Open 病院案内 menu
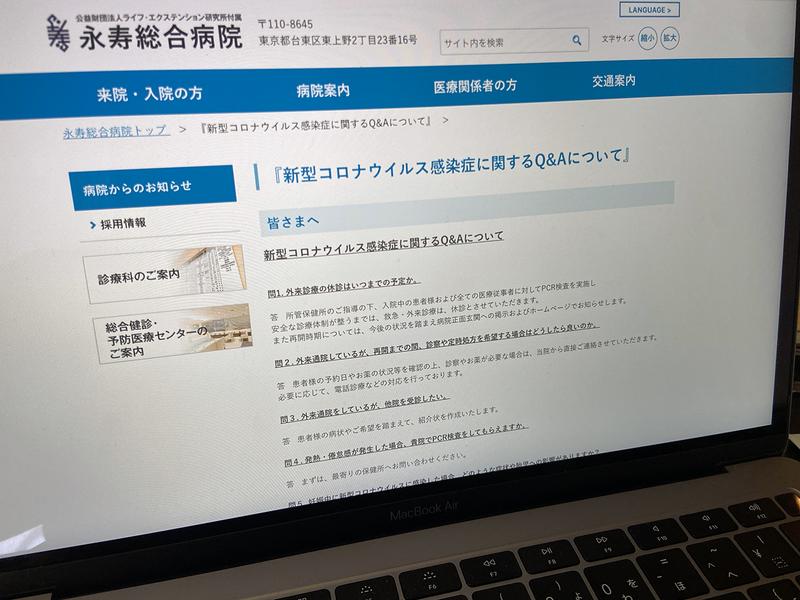This screenshot has height=600, width=800. (323, 90)
